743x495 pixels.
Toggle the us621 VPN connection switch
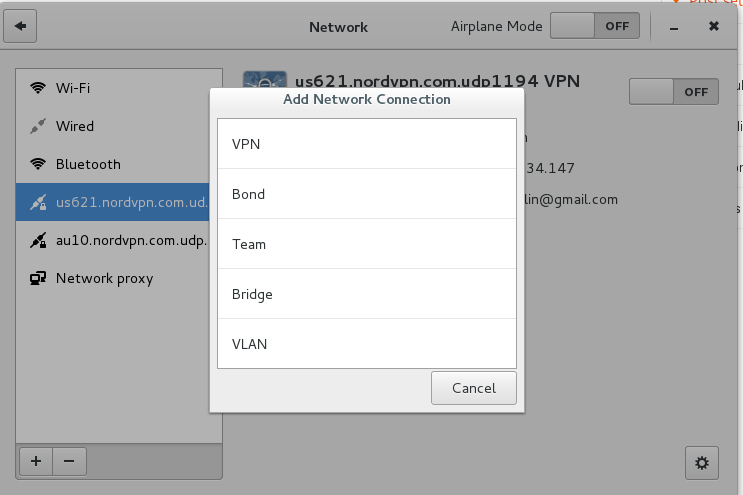pyautogui.click(x=673, y=92)
